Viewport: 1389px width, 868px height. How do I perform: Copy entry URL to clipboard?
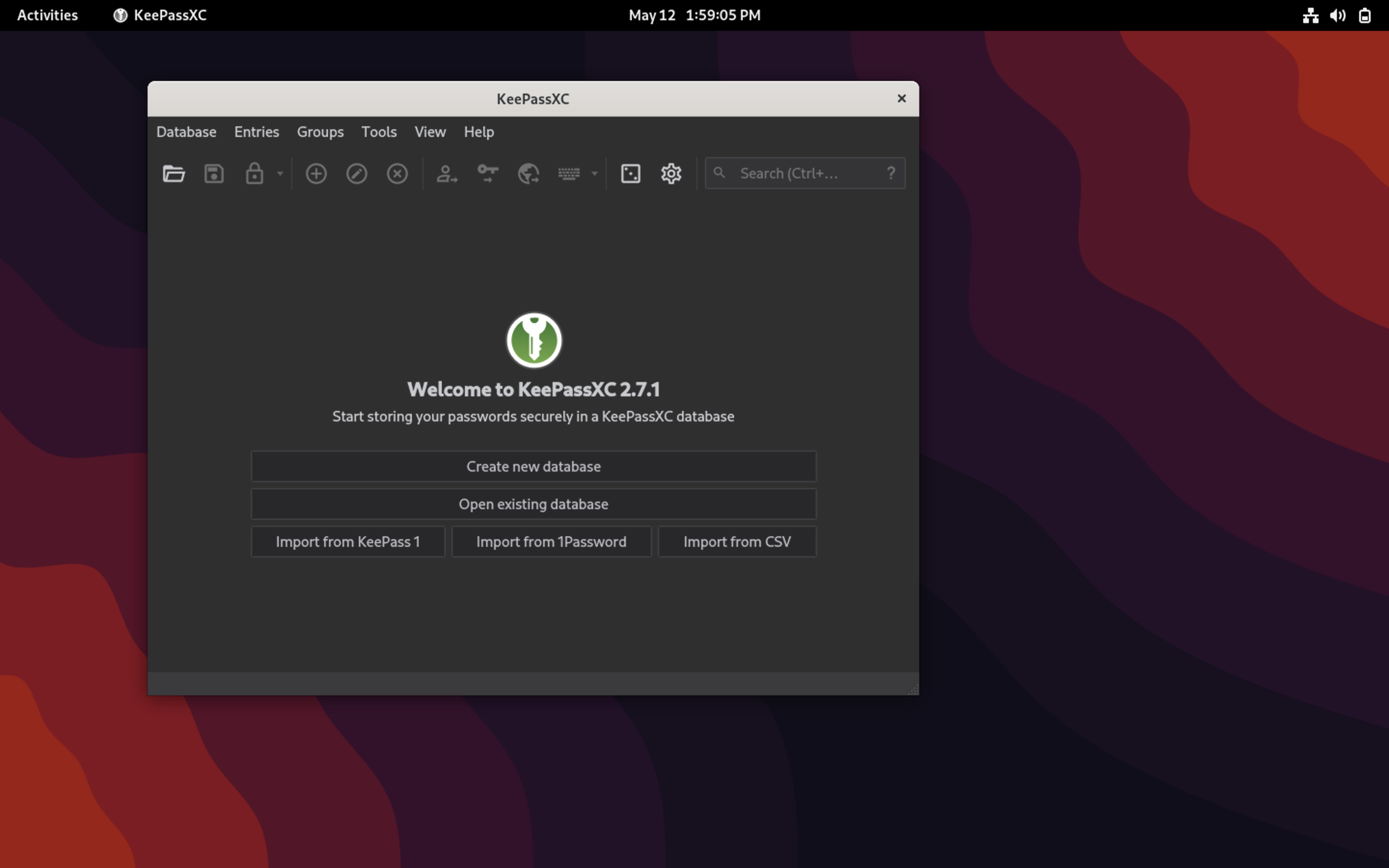pyautogui.click(x=528, y=174)
